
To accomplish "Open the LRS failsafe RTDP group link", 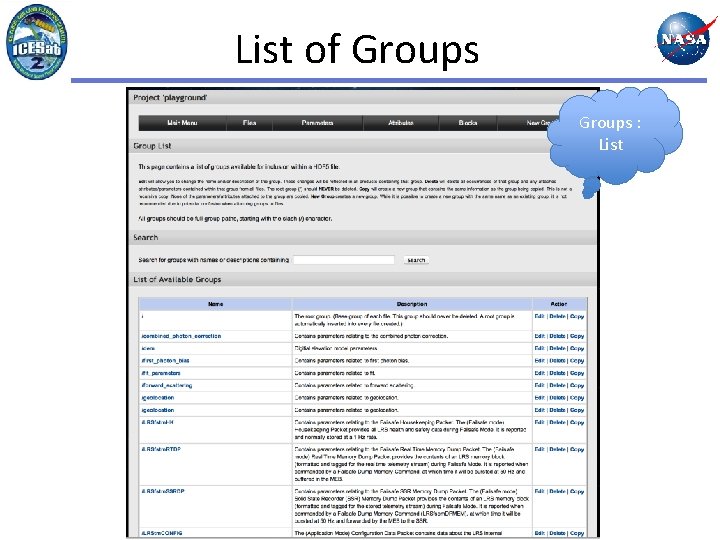I will [161, 449].
